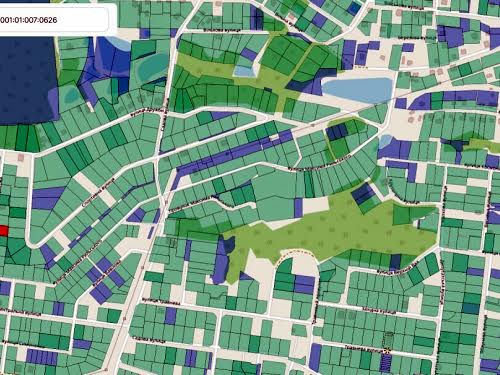The width and height of the screenshot is (500, 375).
Task: Select the dark navy parcel at park's north edge
Action: [x=363, y=193]
